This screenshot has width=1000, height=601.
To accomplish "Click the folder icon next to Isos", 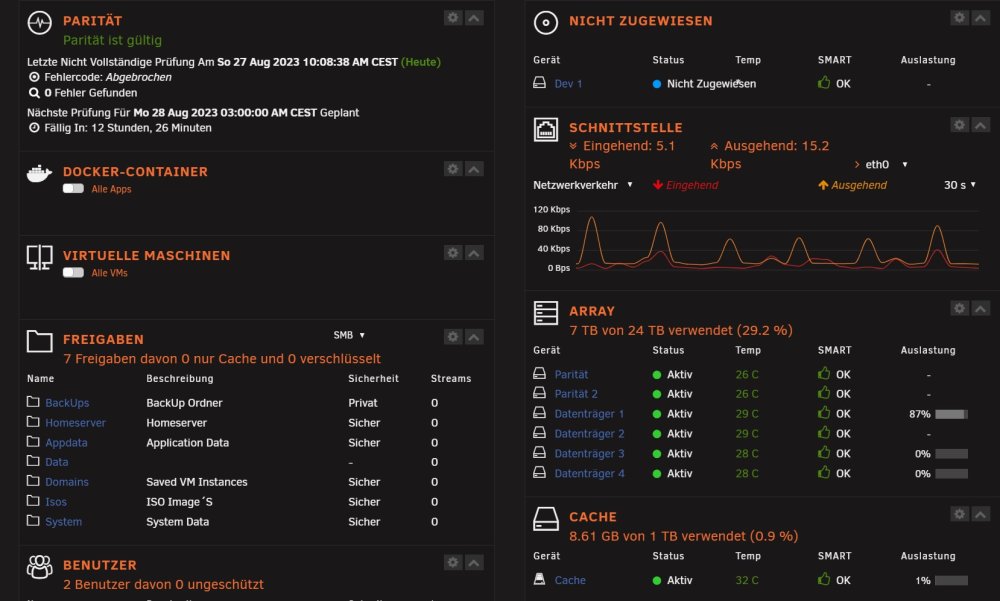I will coord(33,501).
